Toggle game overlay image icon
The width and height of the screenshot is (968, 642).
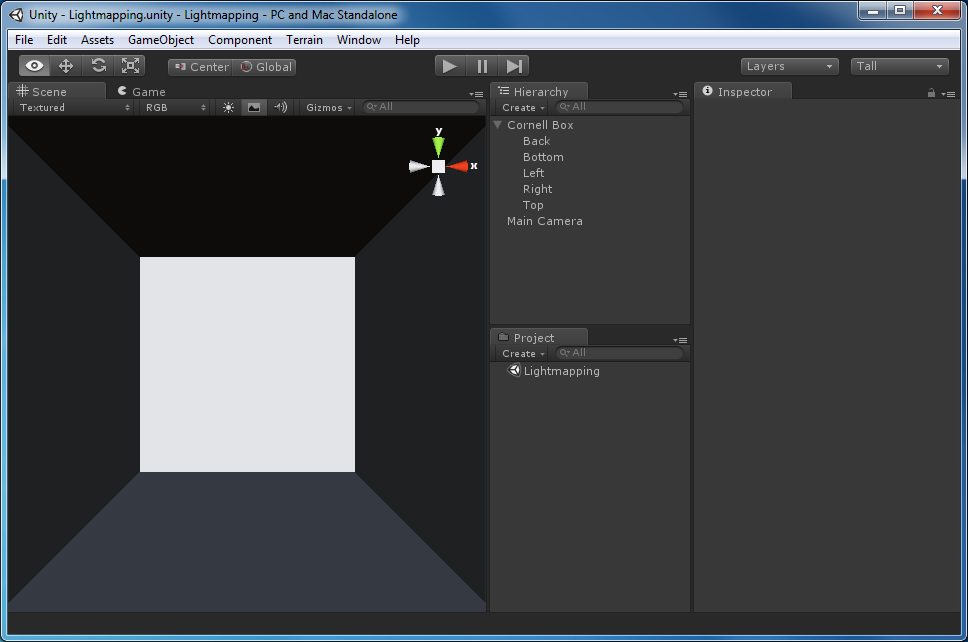click(x=254, y=107)
